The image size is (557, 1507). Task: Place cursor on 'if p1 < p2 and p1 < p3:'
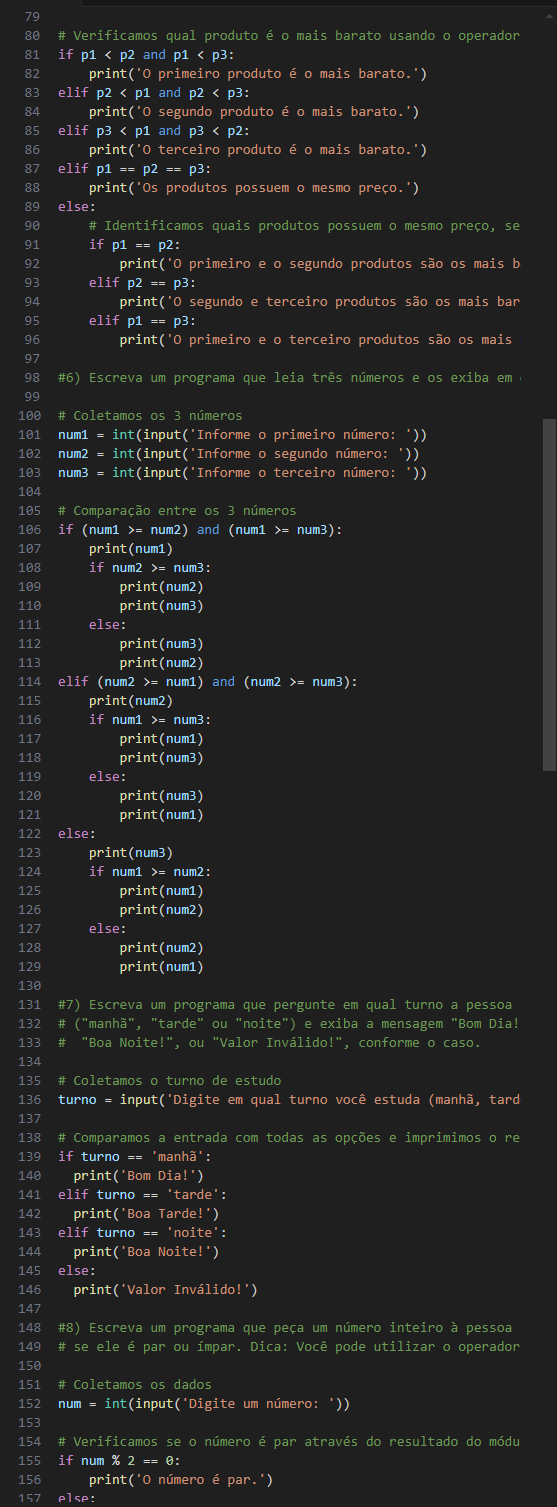point(146,54)
